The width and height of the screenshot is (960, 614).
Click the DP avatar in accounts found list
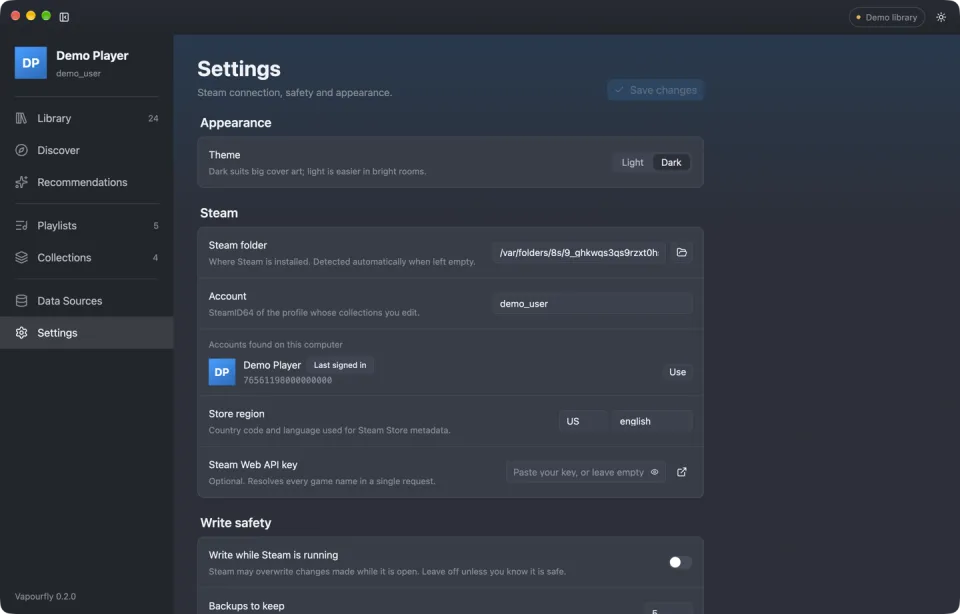pos(222,372)
